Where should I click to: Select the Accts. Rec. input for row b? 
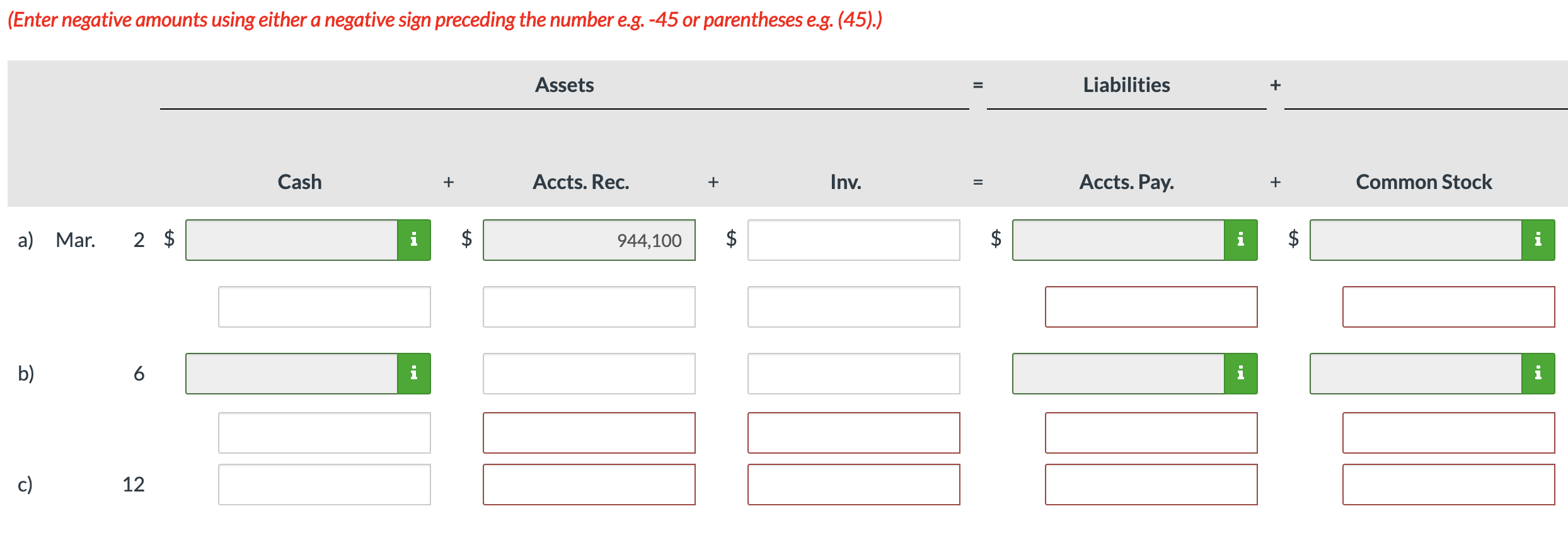coord(589,374)
